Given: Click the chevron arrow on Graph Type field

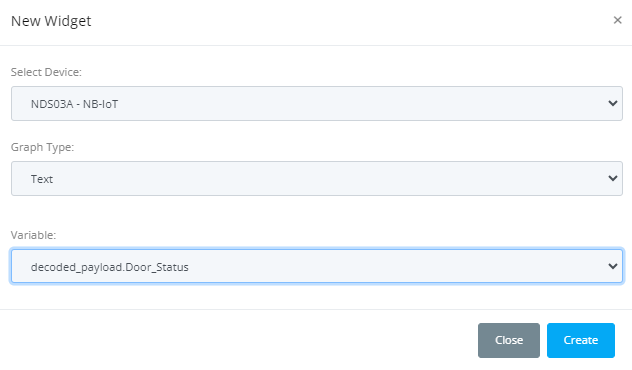Looking at the screenshot, I should pos(613,179).
